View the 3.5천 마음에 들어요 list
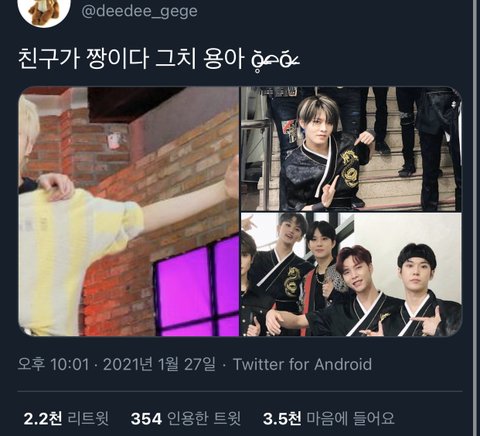 329,418
